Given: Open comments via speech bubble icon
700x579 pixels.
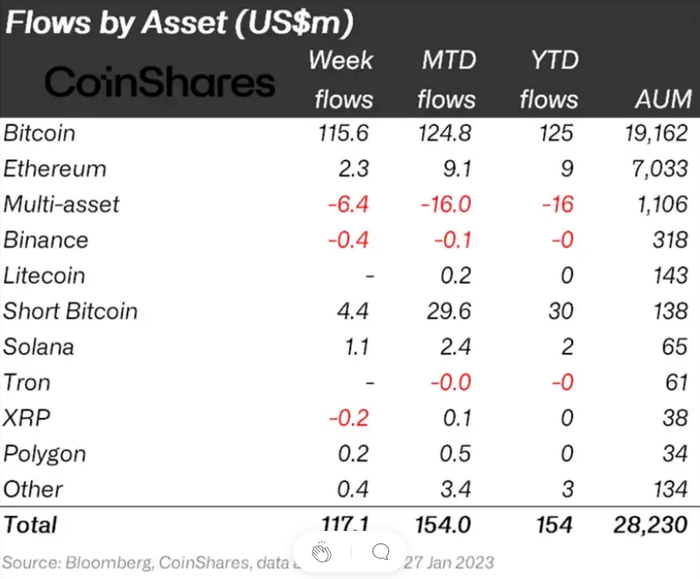Looking at the screenshot, I should pyautogui.click(x=380, y=552).
